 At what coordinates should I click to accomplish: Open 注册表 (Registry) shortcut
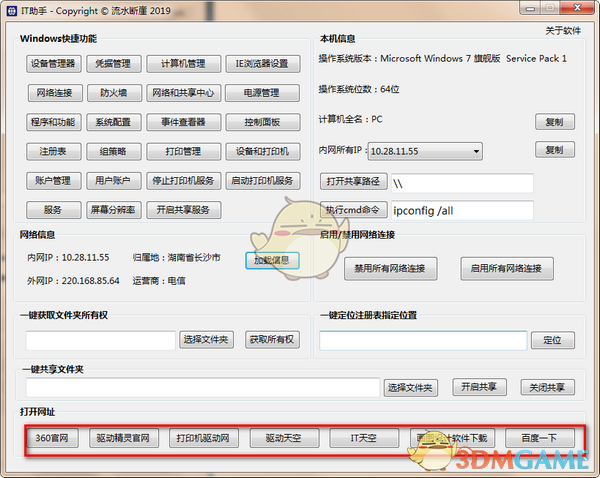(x=53, y=152)
